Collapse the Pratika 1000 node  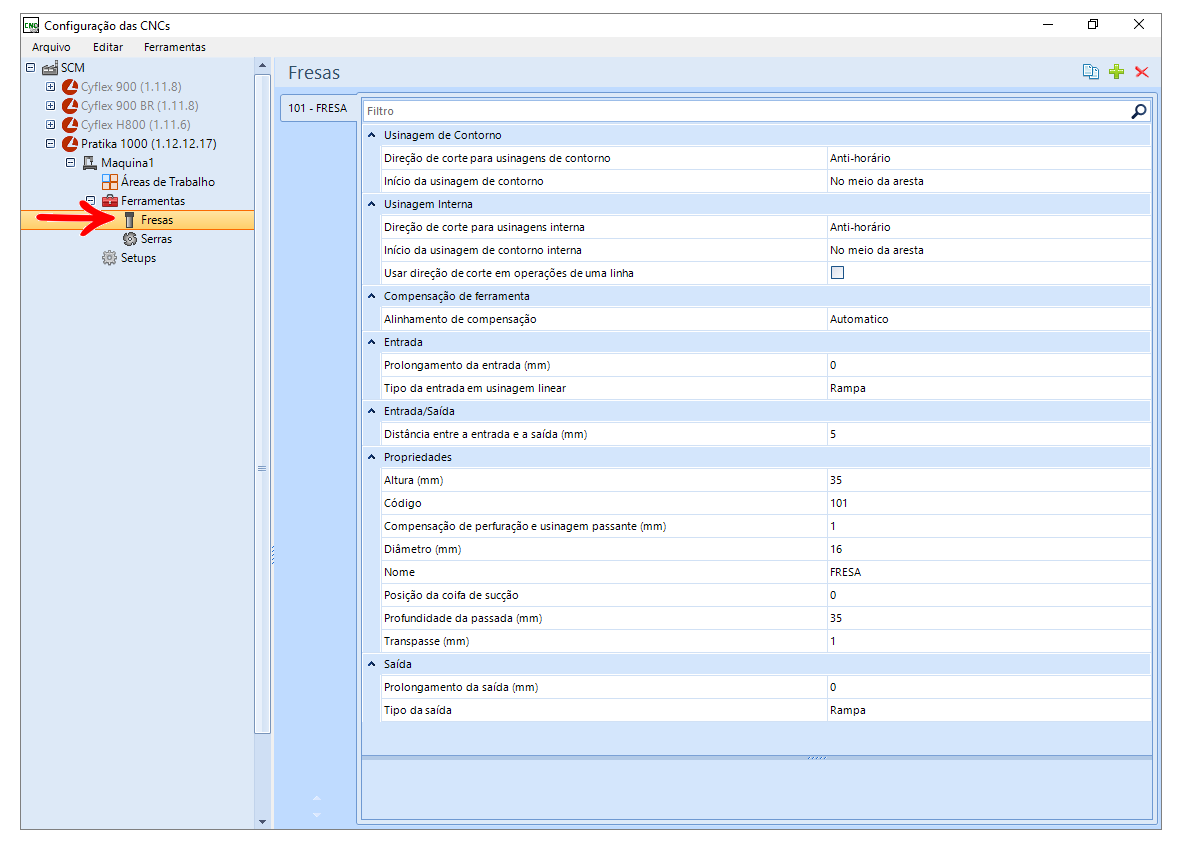click(50, 143)
